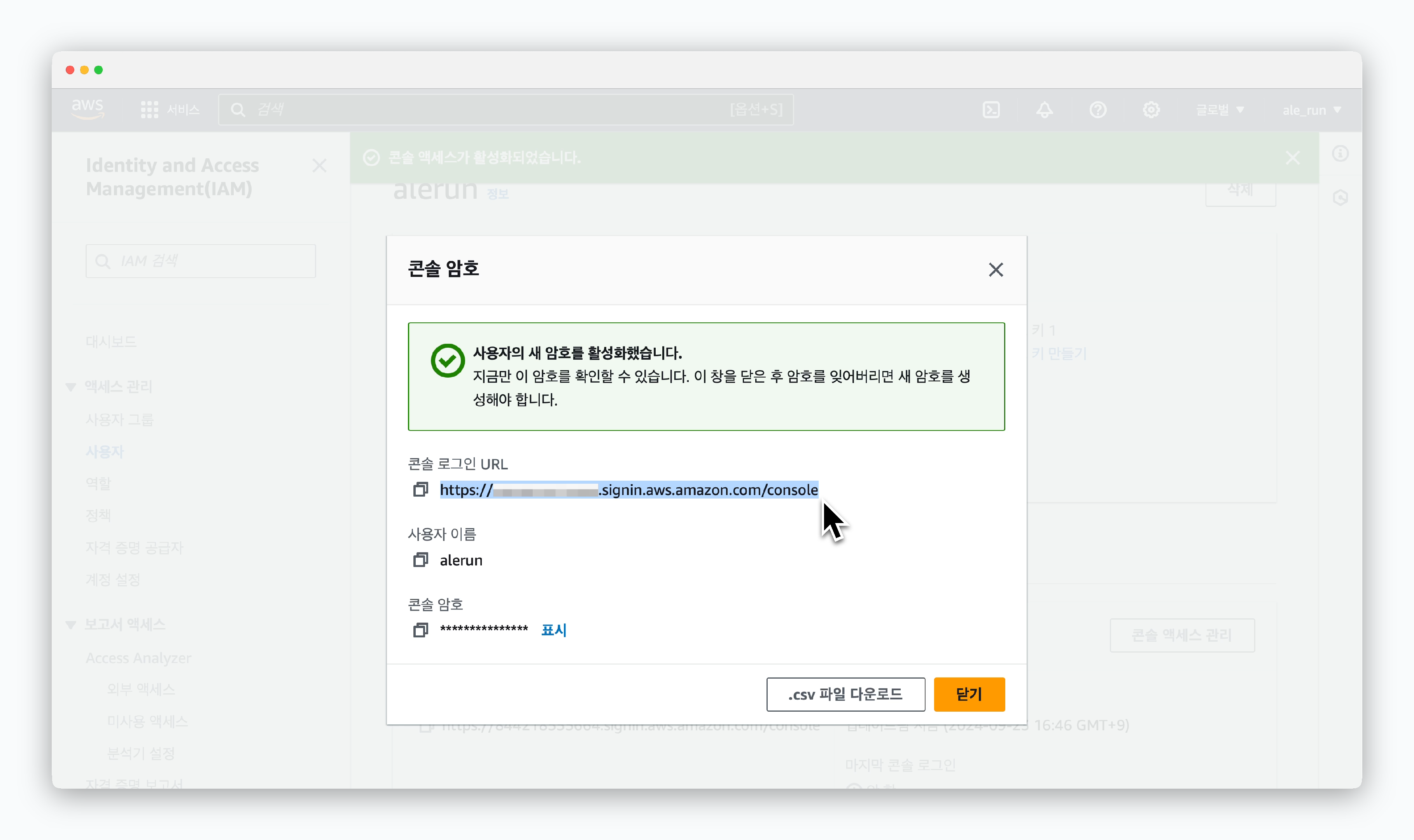The width and height of the screenshot is (1414, 840).
Task: Open 계정 설정 in the sidebar
Action: coord(113,579)
